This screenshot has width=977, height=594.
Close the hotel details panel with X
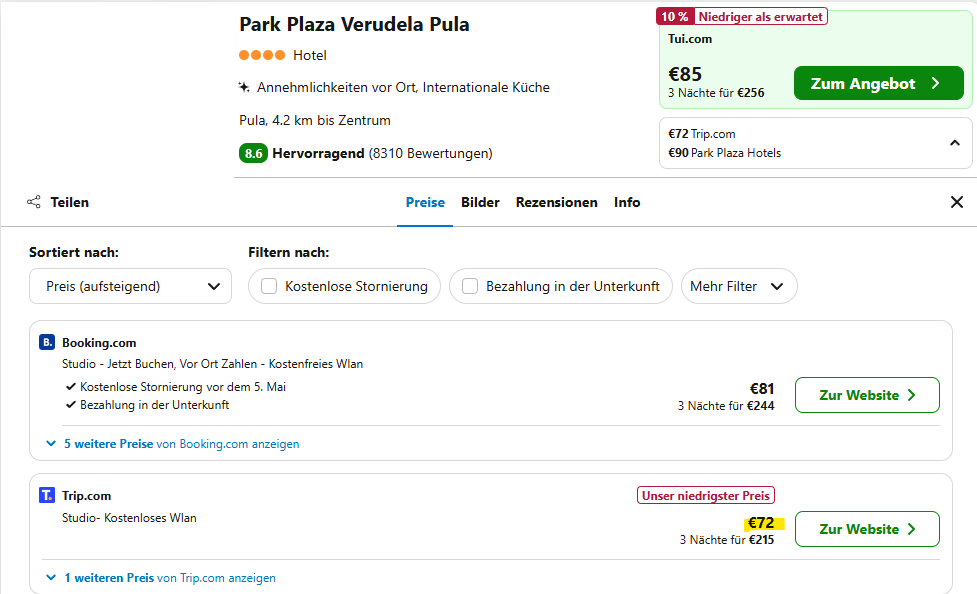[x=956, y=202]
